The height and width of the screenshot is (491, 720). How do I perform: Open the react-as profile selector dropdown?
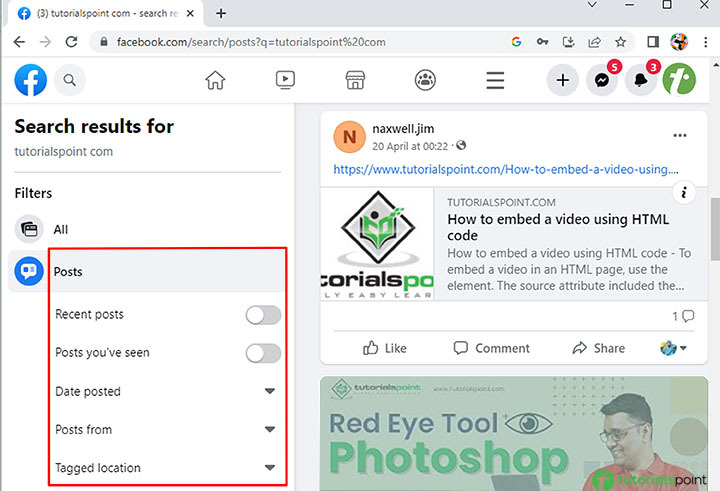pyautogui.click(x=673, y=348)
